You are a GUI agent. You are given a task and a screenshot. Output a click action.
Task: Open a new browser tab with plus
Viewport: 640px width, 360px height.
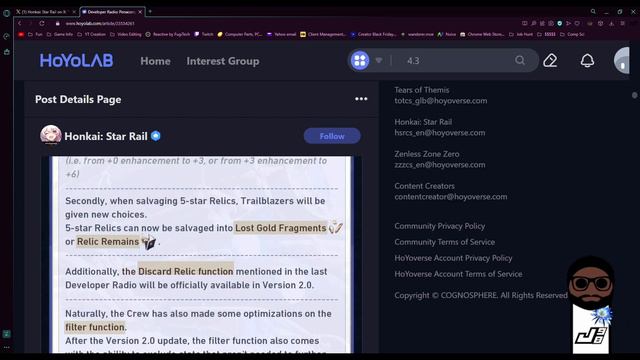tap(150, 11)
